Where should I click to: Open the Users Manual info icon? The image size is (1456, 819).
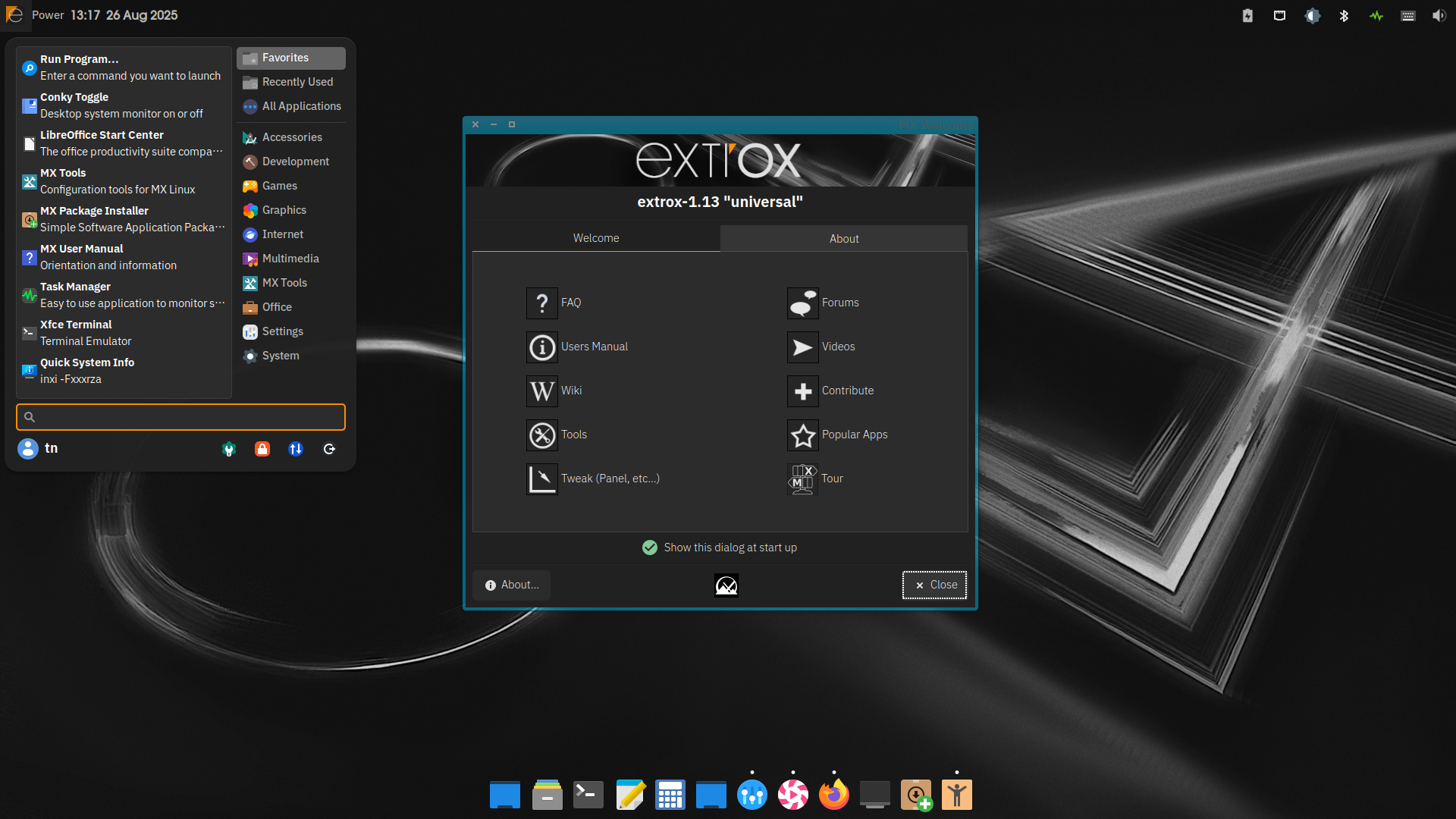541,347
